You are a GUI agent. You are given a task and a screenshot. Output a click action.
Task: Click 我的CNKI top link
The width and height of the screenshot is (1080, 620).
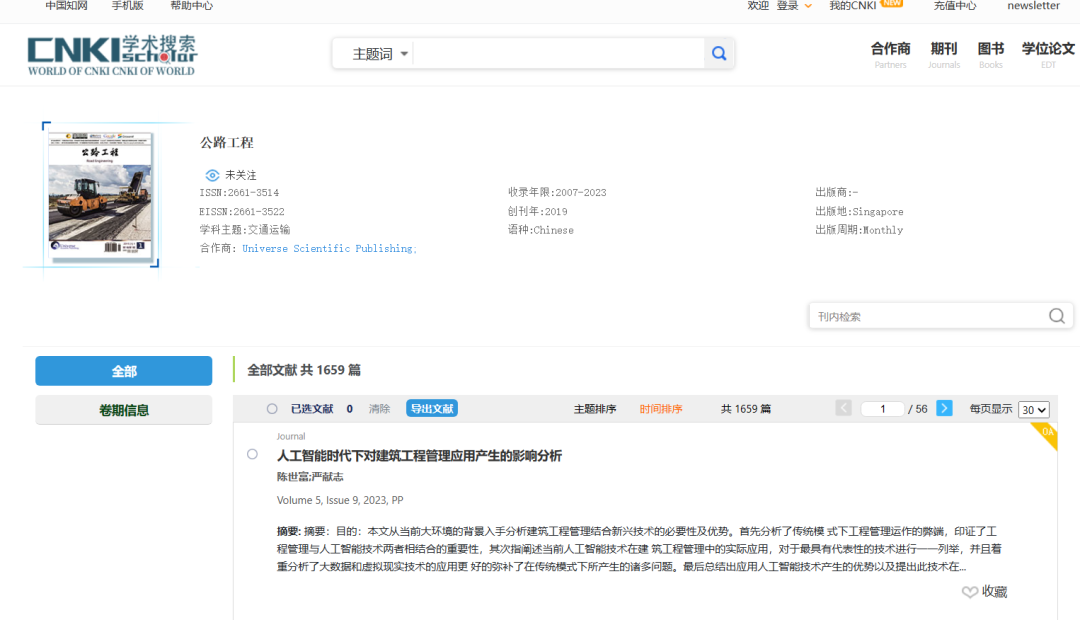point(853,6)
